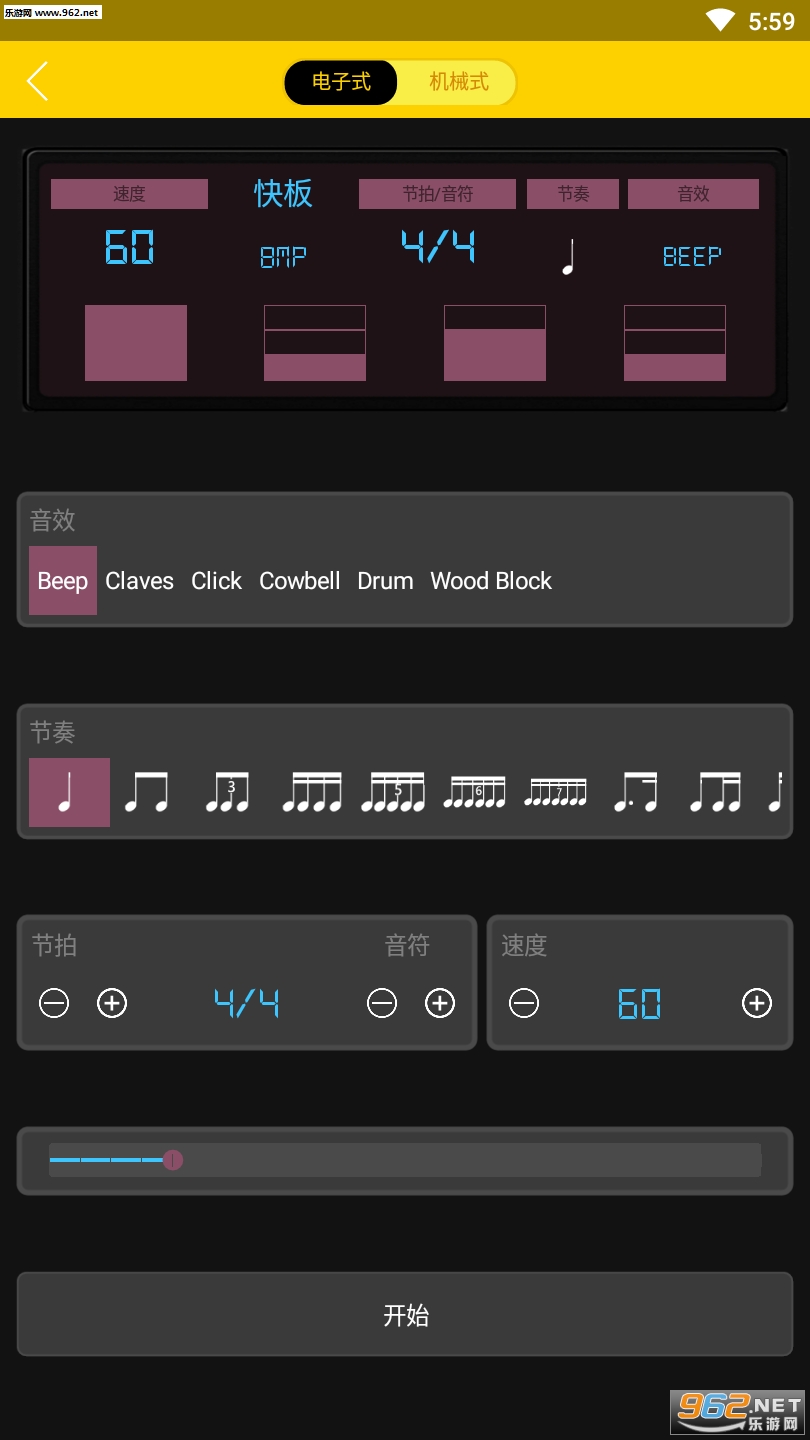Select the quintuplet rhythm pattern
810x1440 pixels.
[393, 792]
